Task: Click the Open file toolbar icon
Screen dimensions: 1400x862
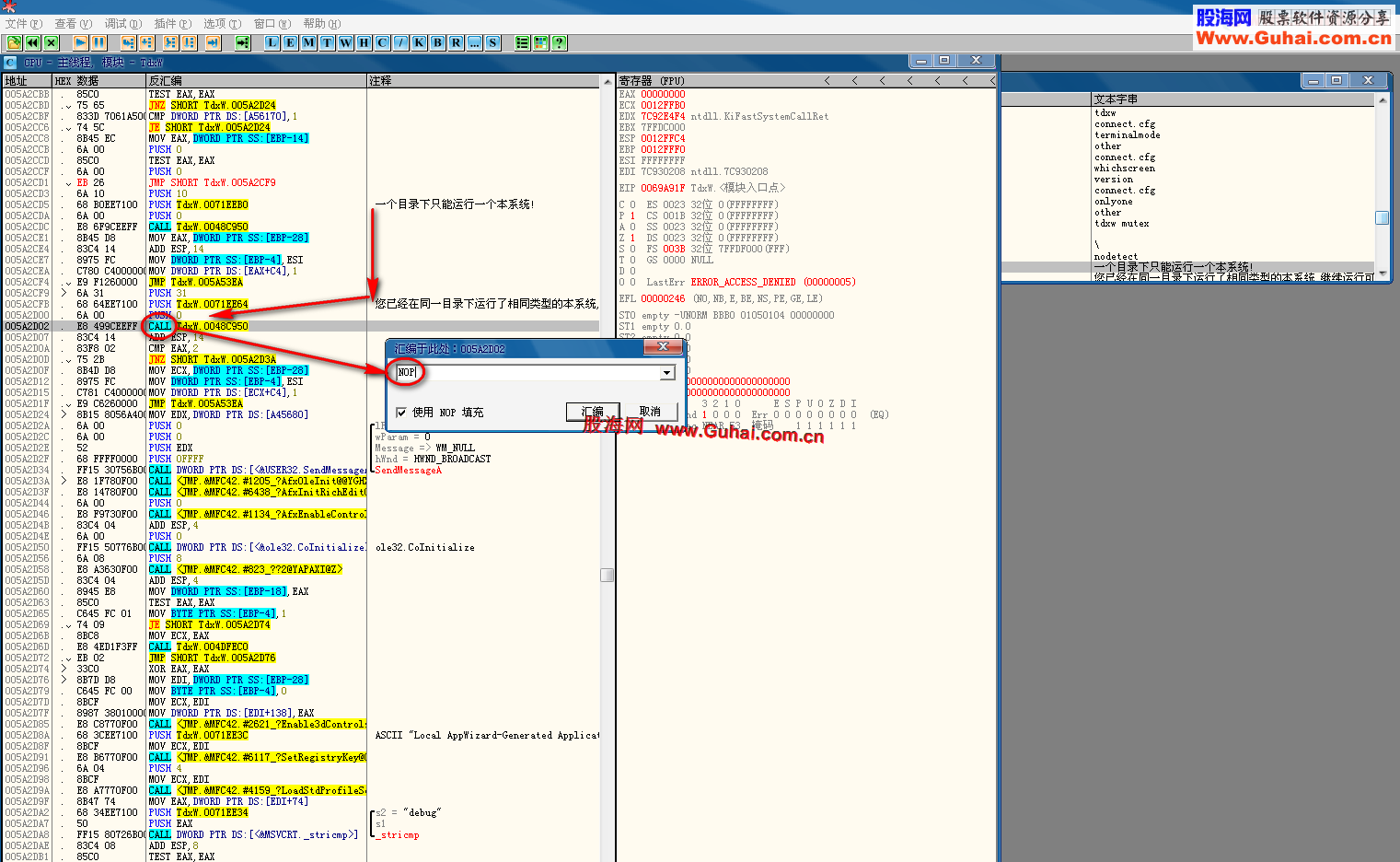Action: tap(14, 42)
